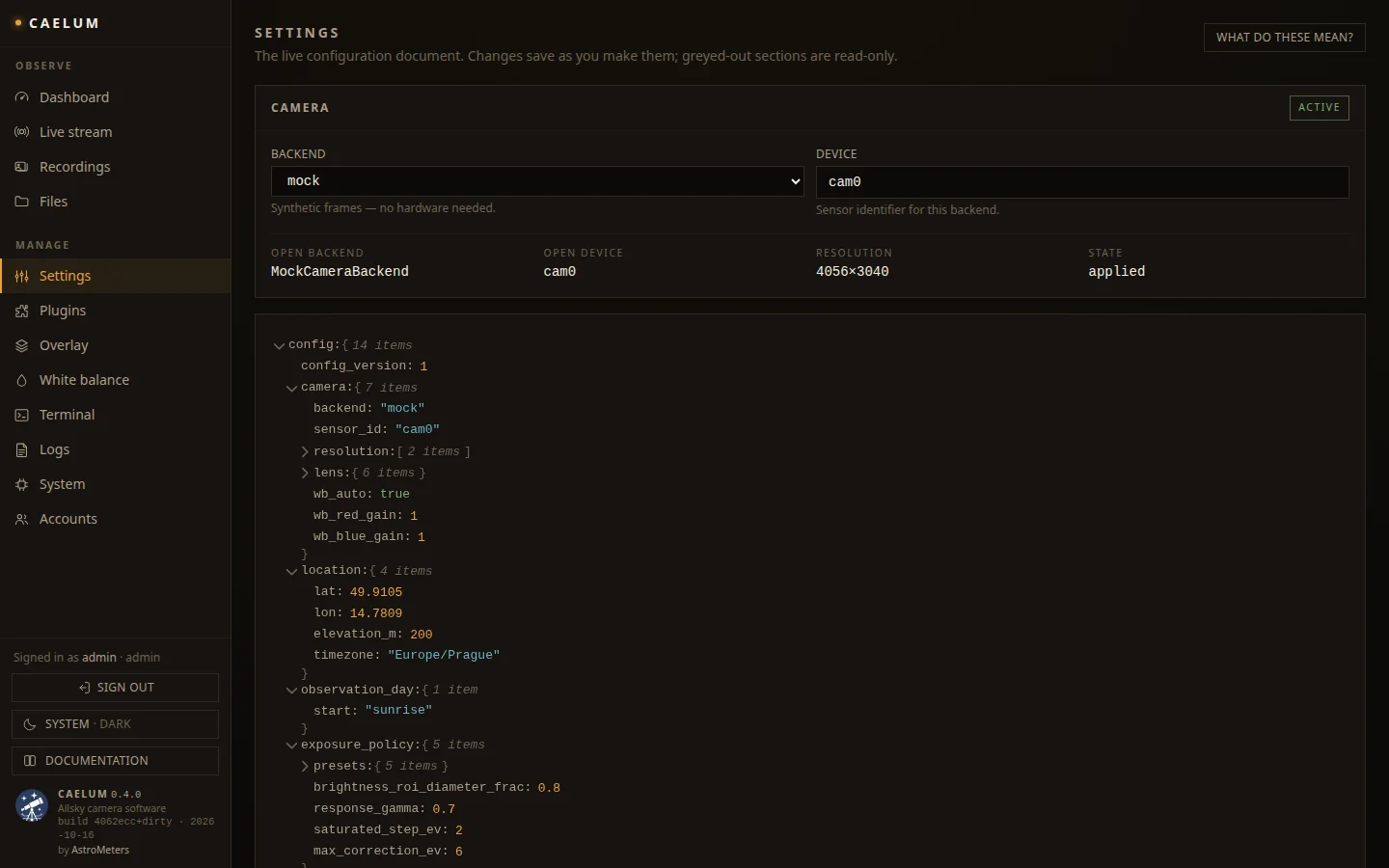Open the System gear icon
This screenshot has height=868, width=1389.
(x=21, y=484)
